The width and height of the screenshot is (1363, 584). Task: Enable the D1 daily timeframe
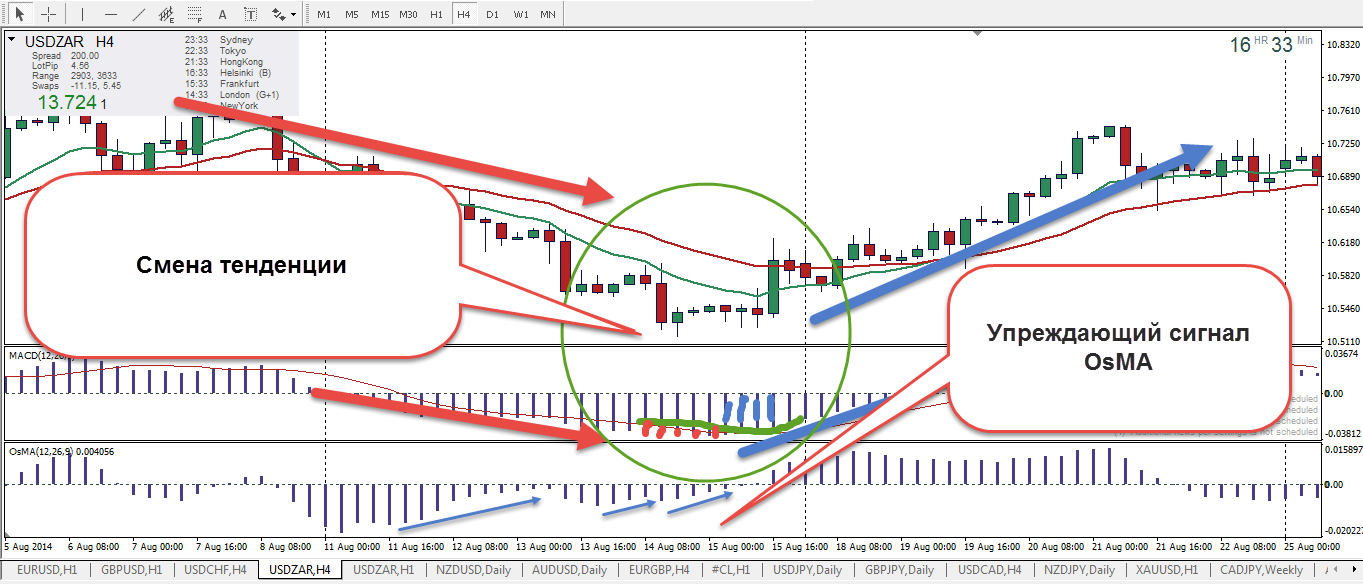click(492, 15)
